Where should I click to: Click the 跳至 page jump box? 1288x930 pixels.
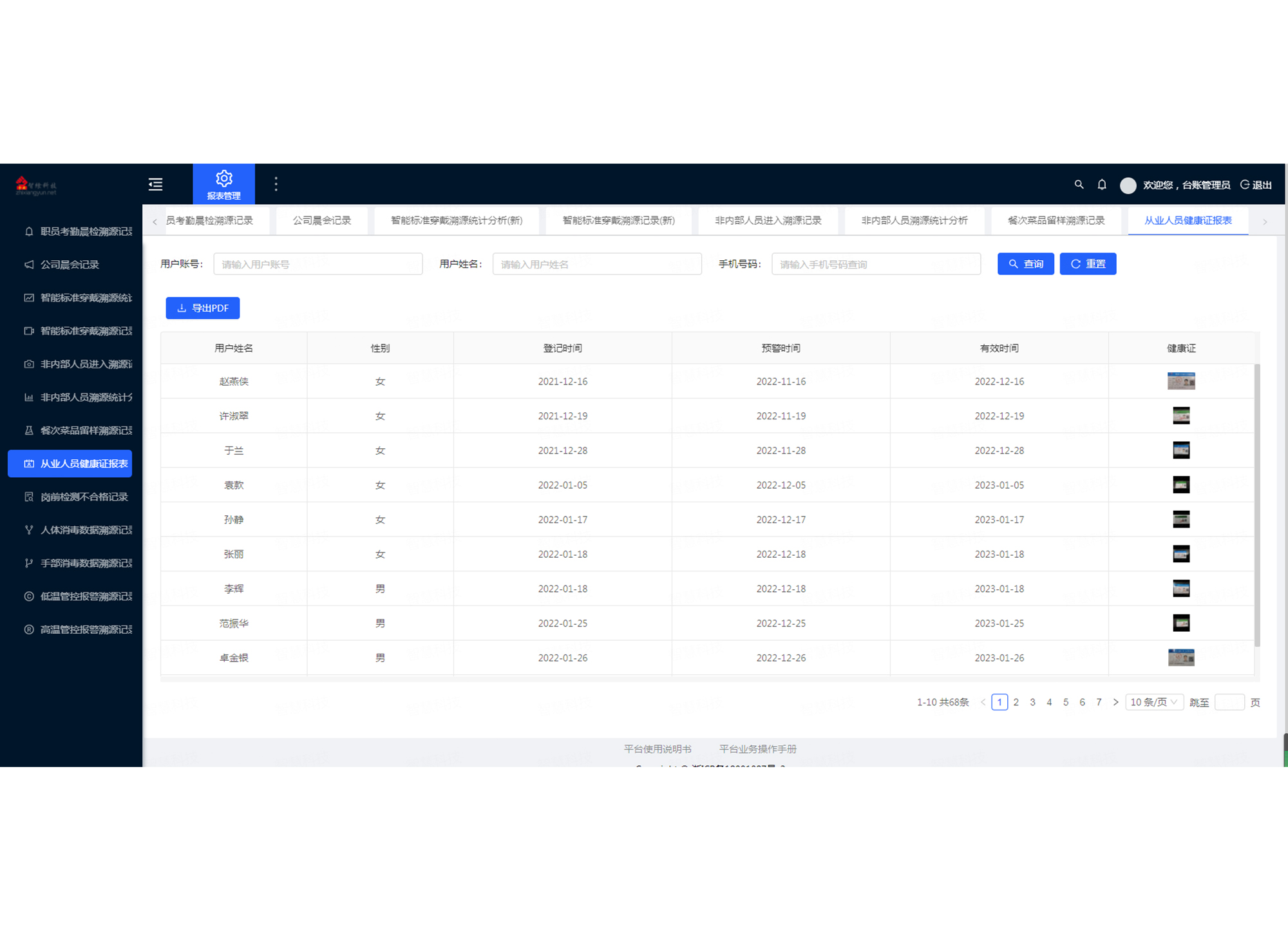[x=1229, y=702]
